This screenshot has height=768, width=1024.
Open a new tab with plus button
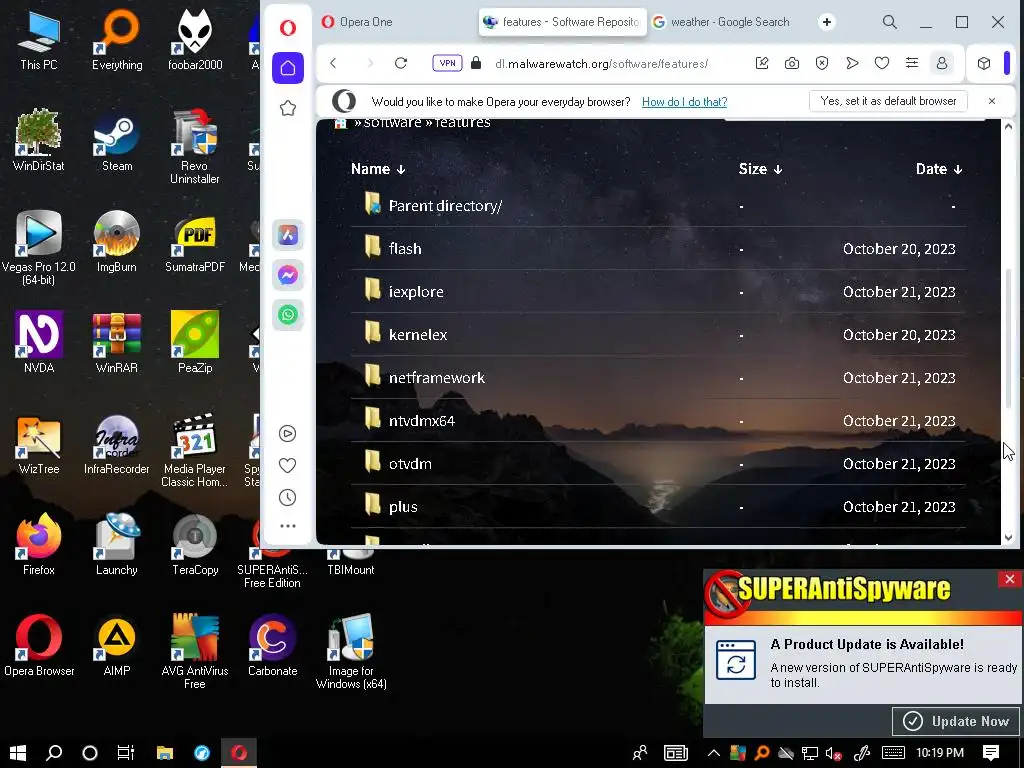pos(827,22)
